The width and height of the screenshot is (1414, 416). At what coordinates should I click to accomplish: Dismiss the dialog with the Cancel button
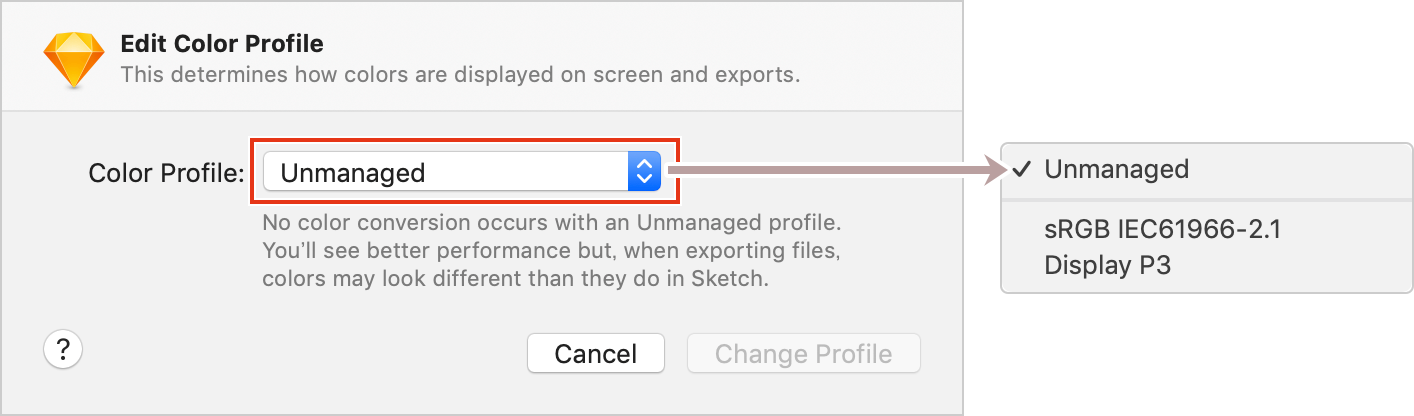pos(596,353)
